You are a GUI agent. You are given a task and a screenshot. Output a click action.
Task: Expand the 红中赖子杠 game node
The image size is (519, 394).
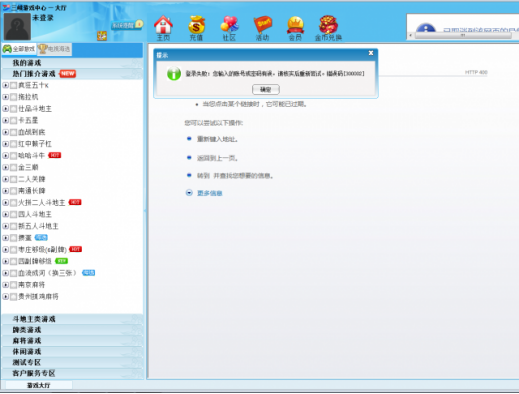(6, 144)
